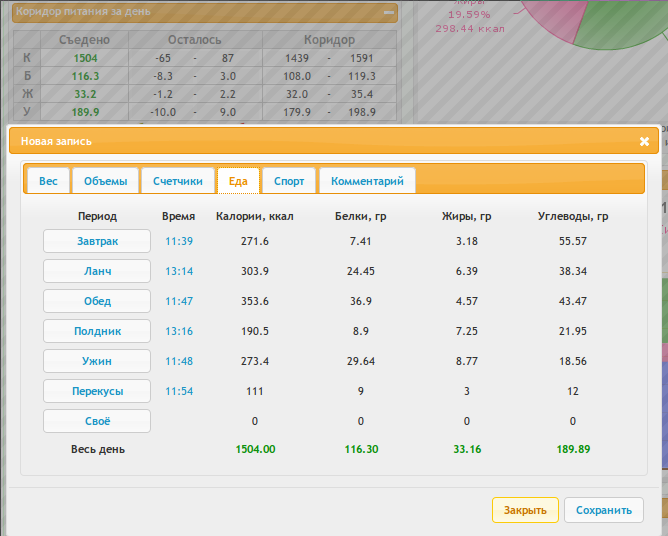Click the Весь день row label

98,450
